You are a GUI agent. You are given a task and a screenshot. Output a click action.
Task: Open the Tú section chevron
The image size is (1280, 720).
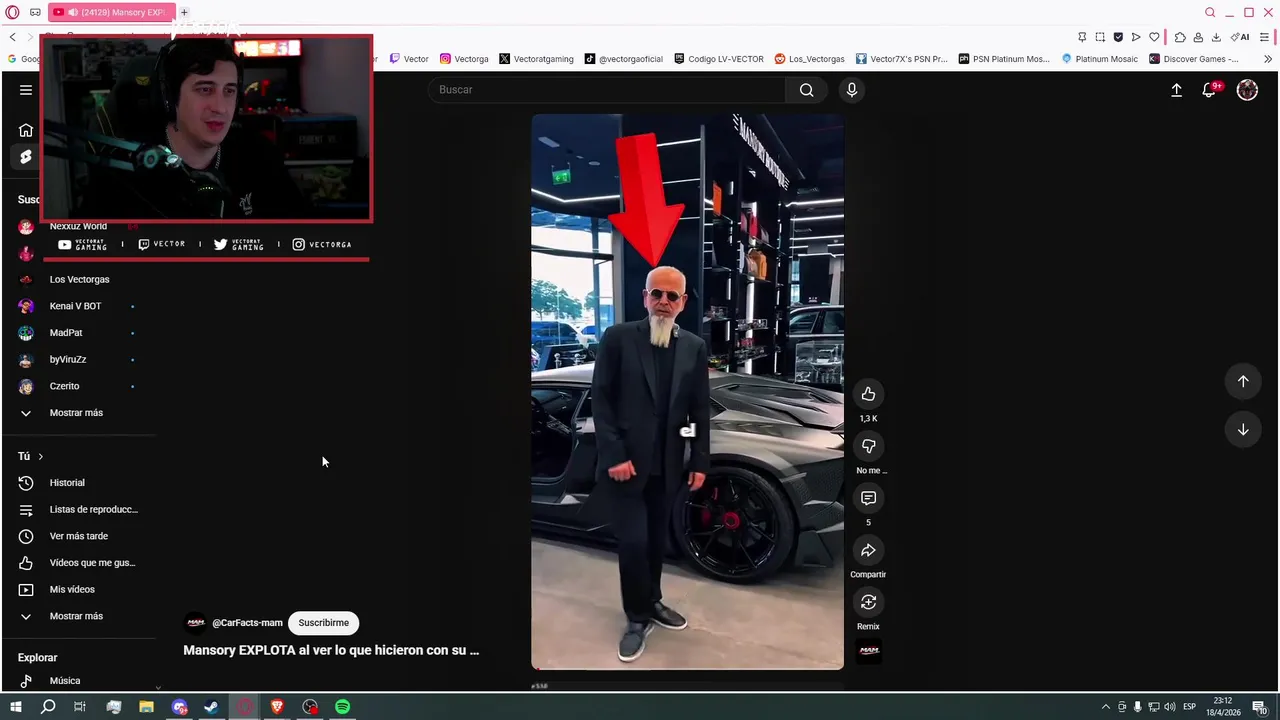click(40, 456)
